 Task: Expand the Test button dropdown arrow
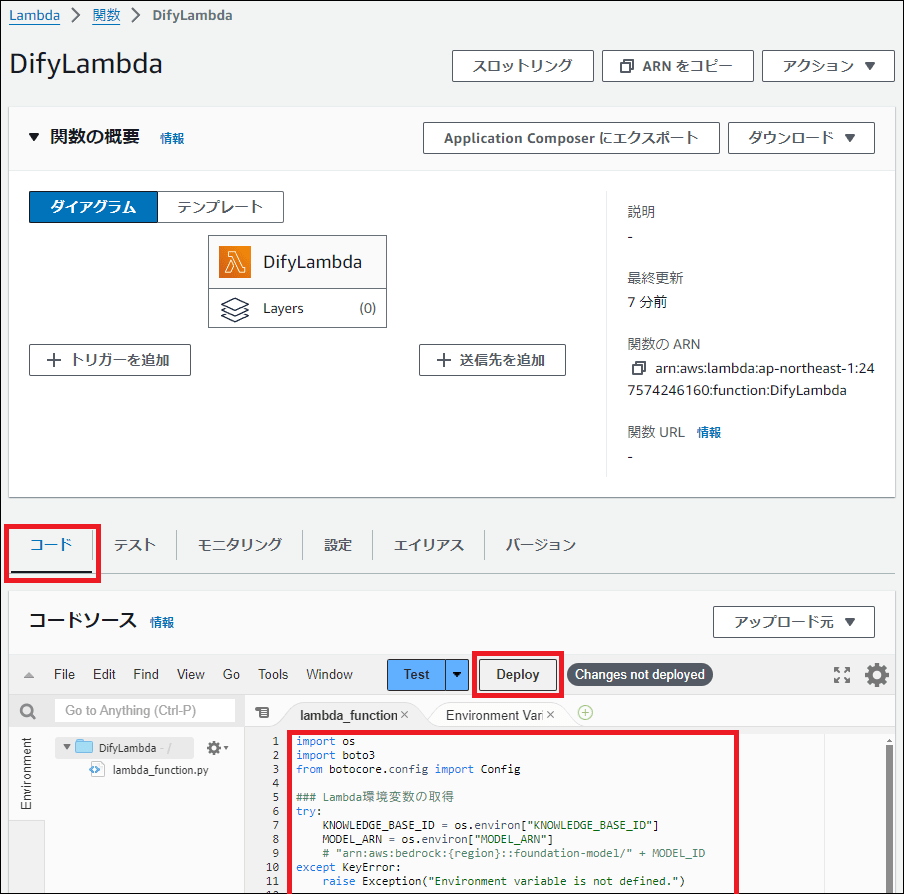[457, 675]
